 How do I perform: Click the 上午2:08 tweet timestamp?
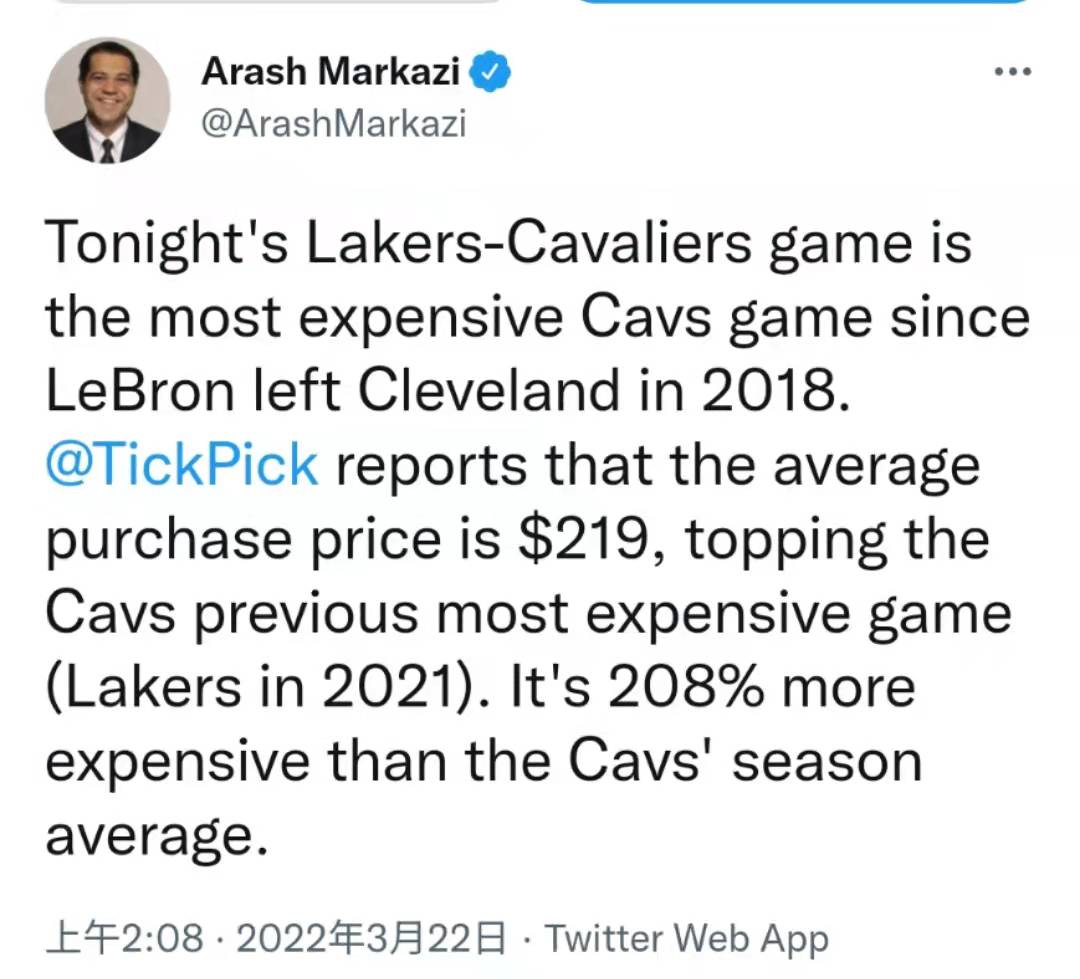point(125,938)
